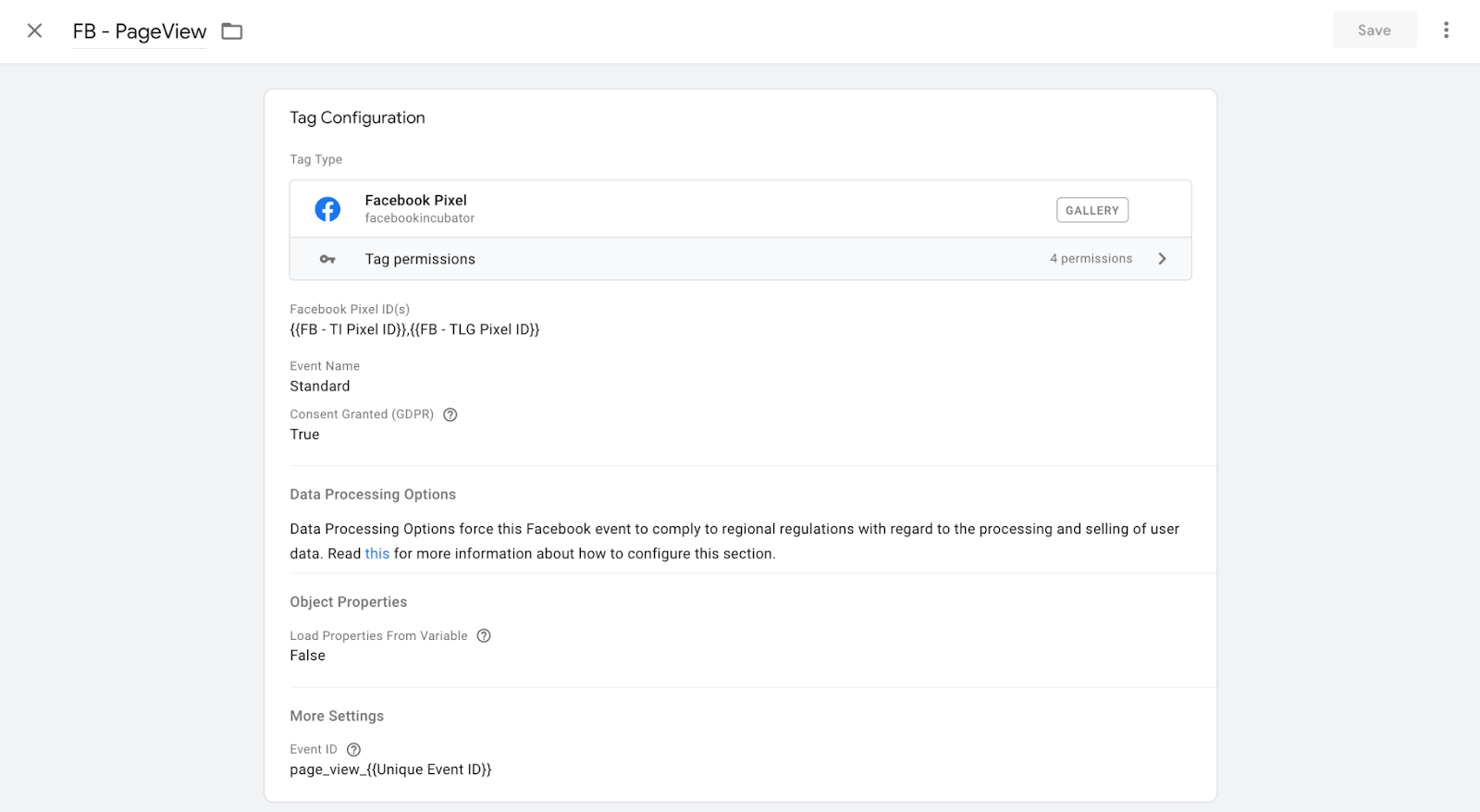1480x812 pixels.
Task: Click the Event ID value page_view_{{Unique Event ID}}
Action: click(390, 769)
